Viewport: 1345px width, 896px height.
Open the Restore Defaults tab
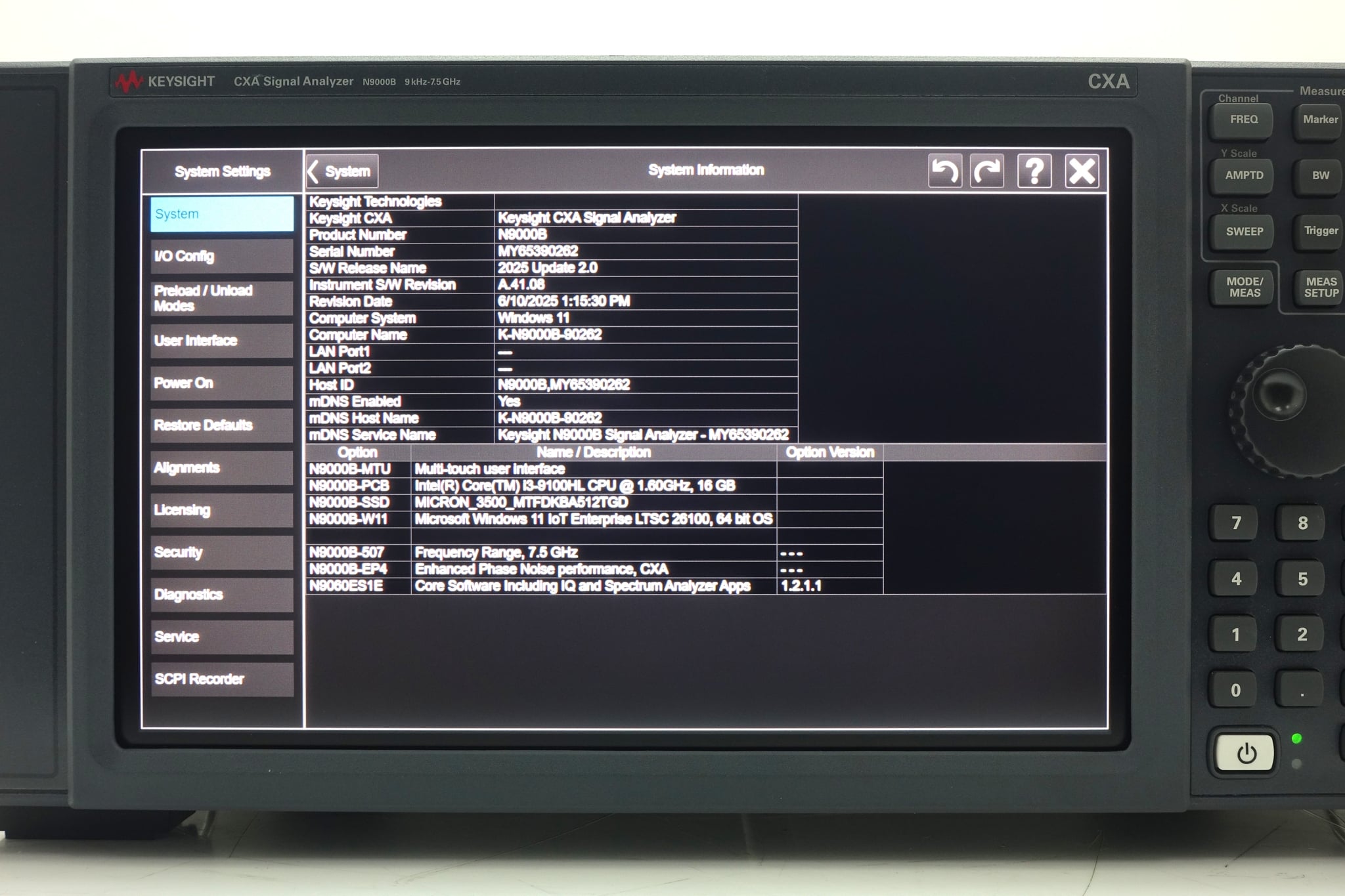222,425
